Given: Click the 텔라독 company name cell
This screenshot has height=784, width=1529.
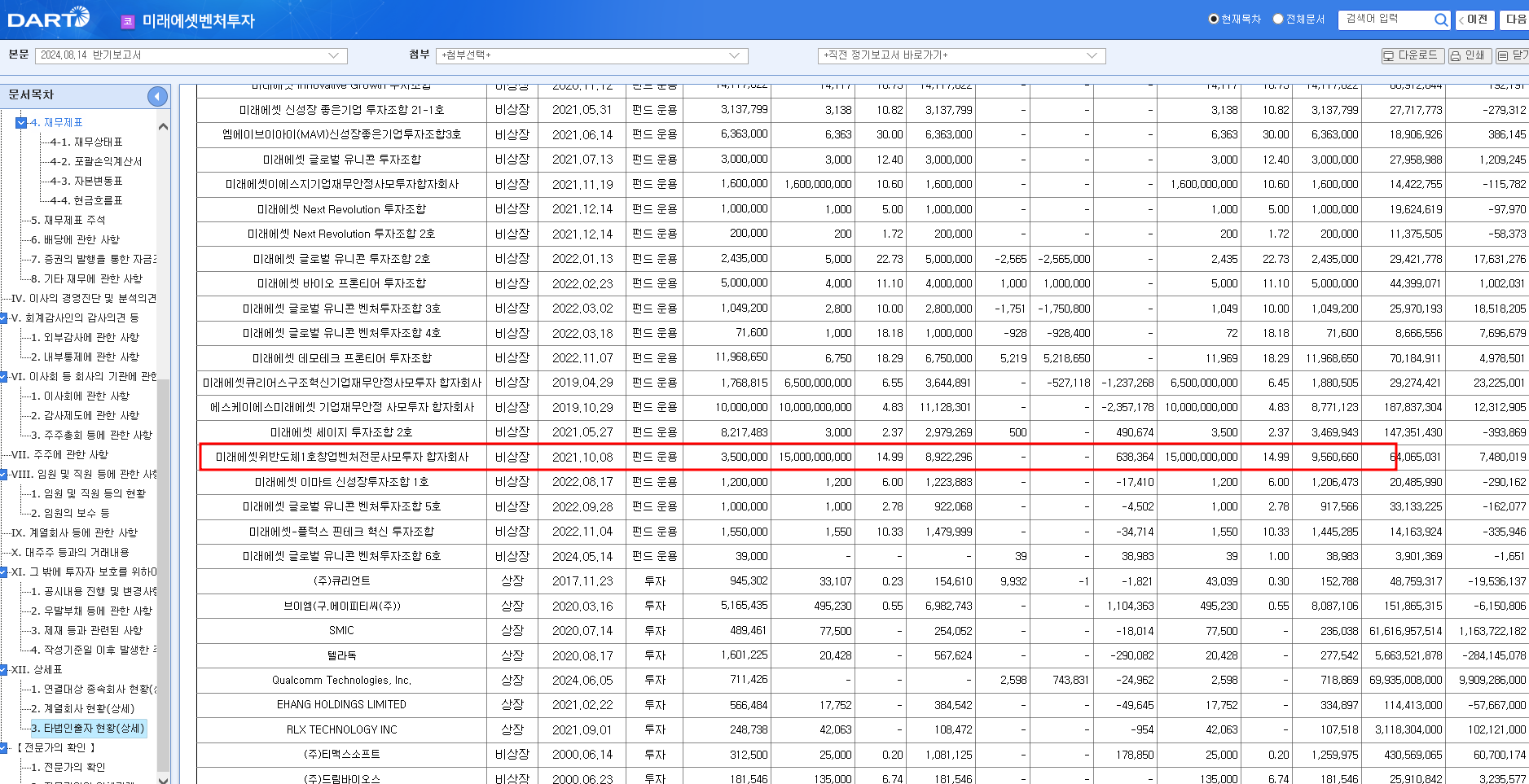Looking at the screenshot, I should coord(342,655).
